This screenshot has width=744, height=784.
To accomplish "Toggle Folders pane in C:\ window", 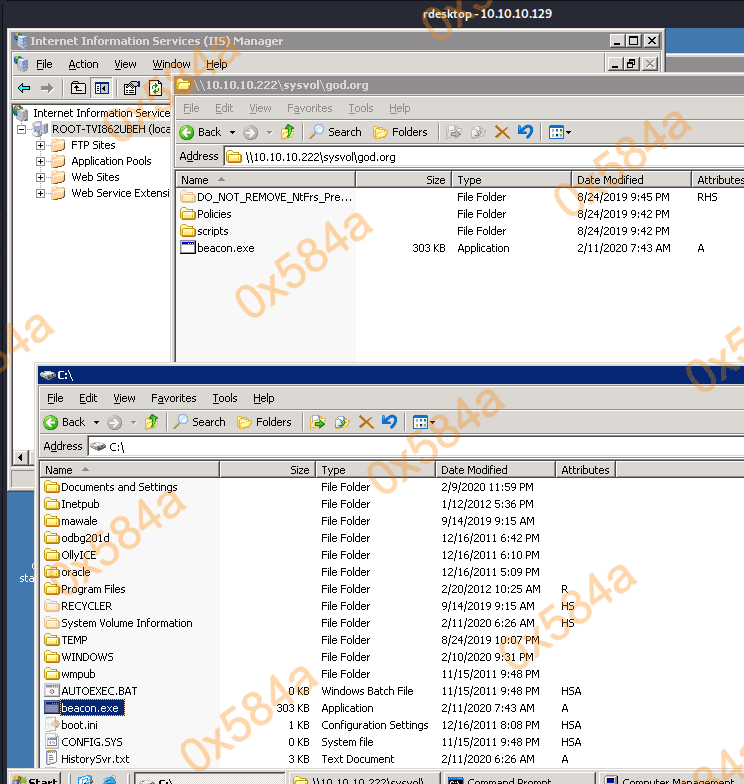I will (x=264, y=422).
